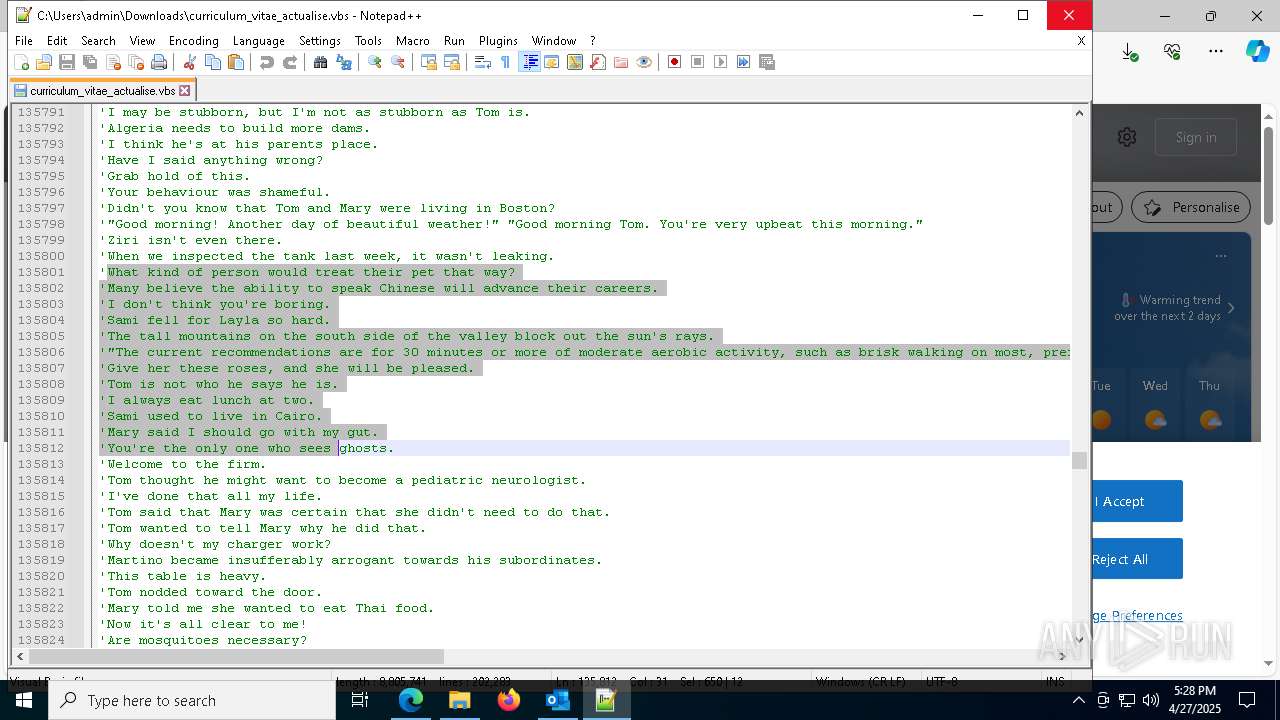Open Find with the binoculars icon
The height and width of the screenshot is (720, 1280).
tap(321, 62)
